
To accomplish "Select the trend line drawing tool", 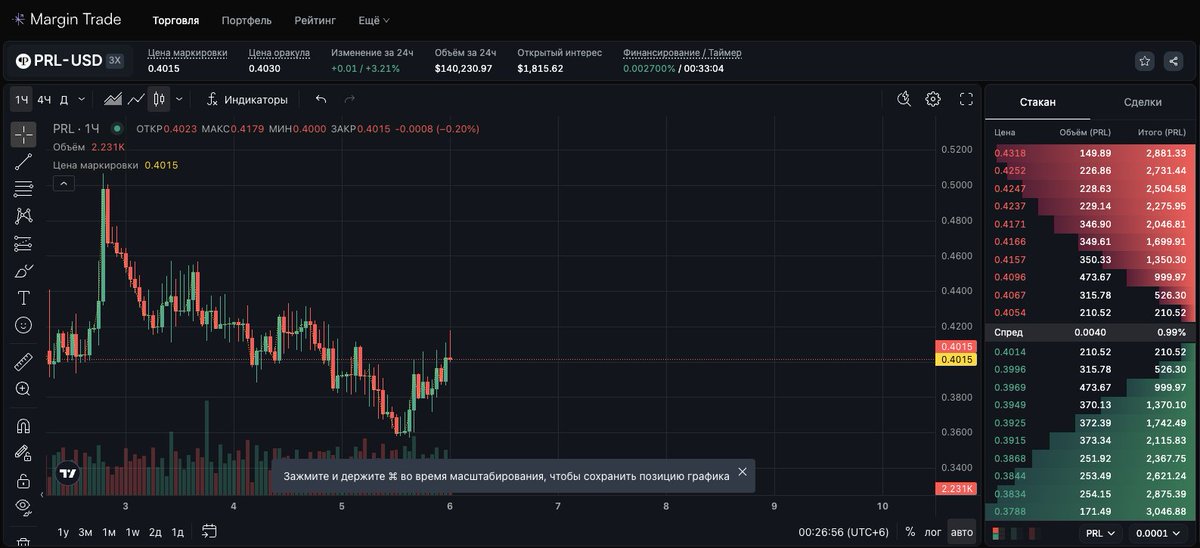I will click(x=23, y=161).
